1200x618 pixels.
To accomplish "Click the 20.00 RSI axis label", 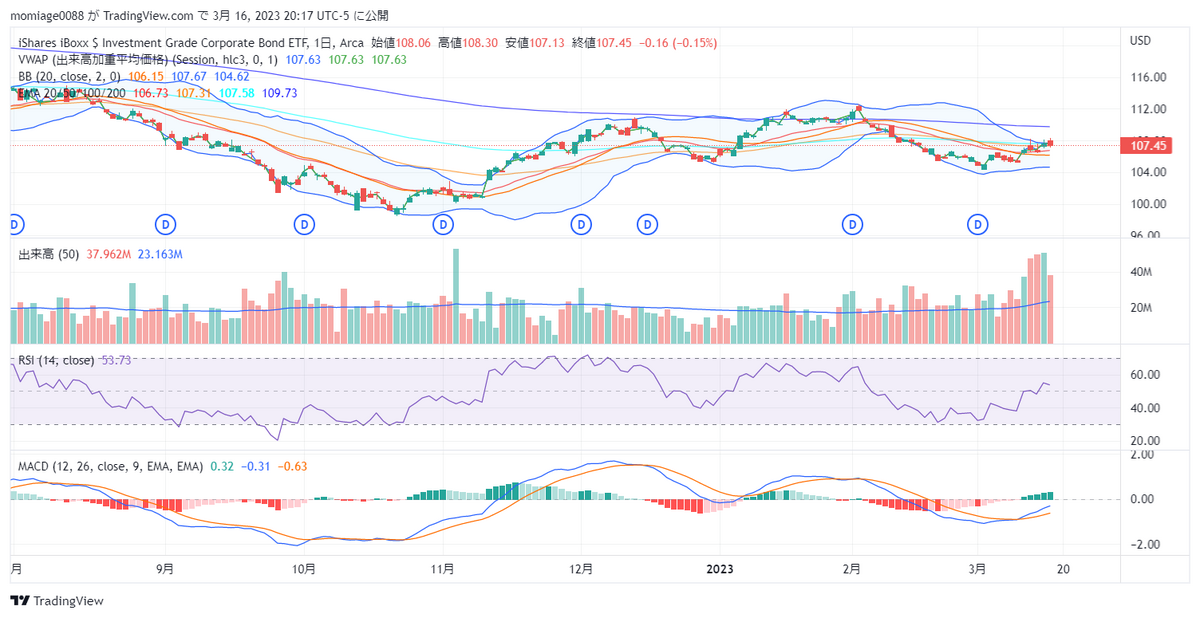I will pos(1144,441).
